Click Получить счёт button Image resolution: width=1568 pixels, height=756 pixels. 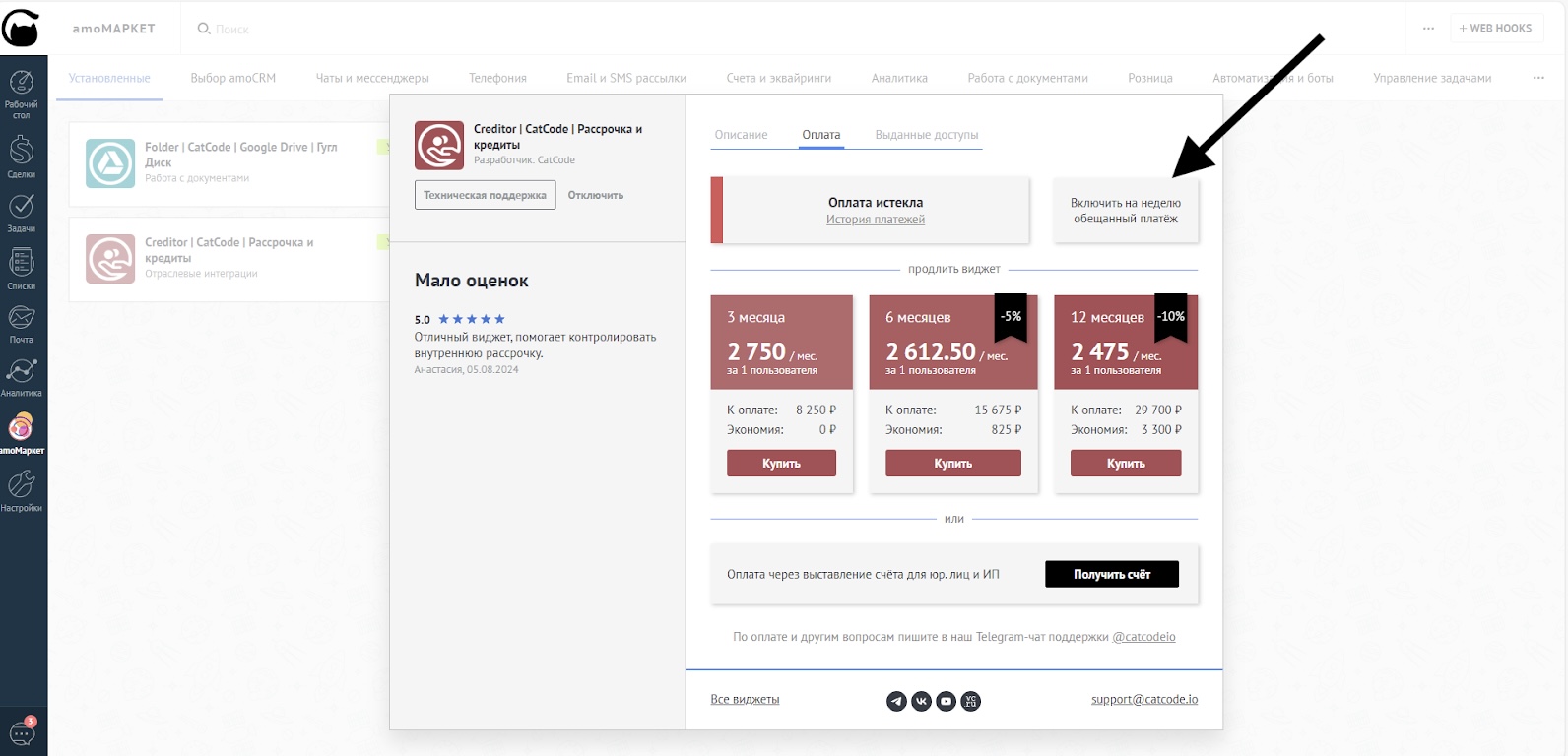[1112, 575]
